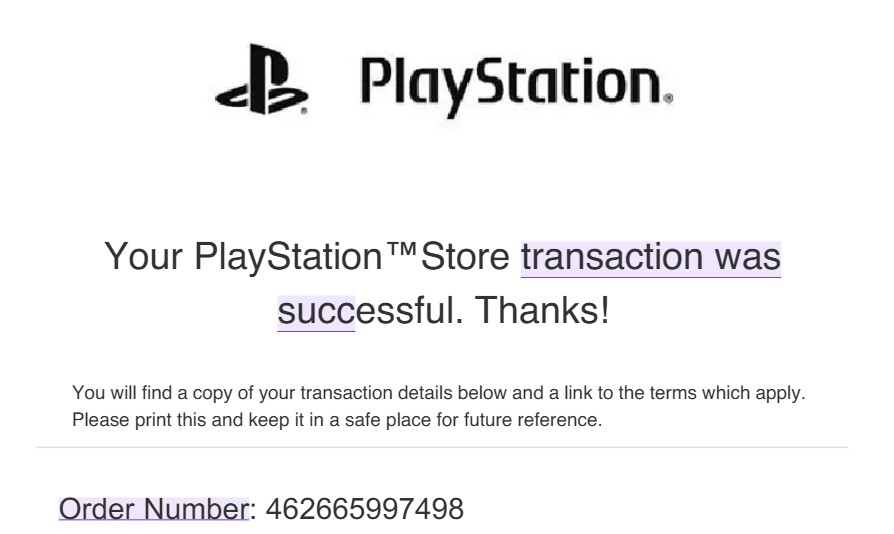This screenshot has height=534, width=894.
Task: Click the registered mark after PlayStation wordmark
Action: [x=669, y=98]
